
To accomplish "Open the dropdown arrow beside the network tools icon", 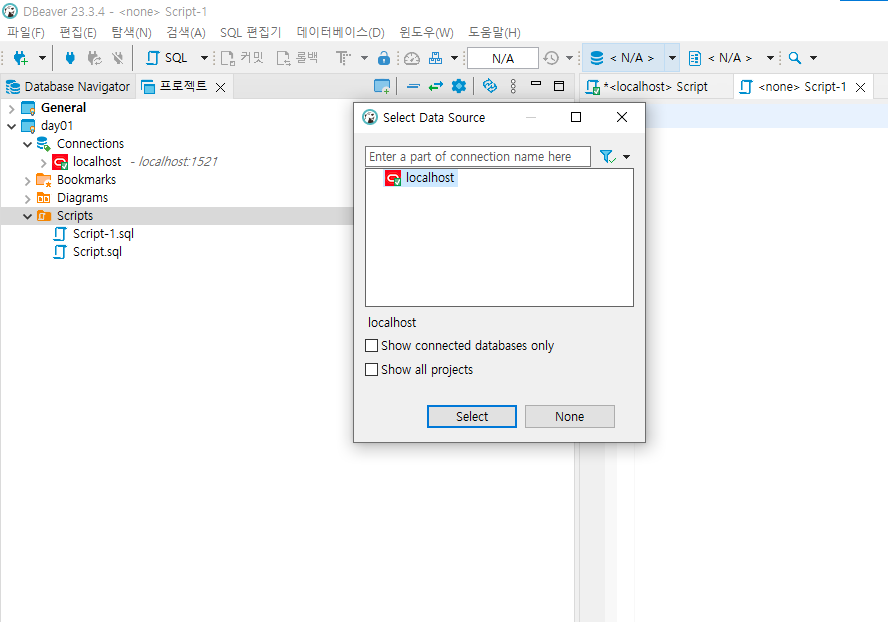I will [x=454, y=58].
